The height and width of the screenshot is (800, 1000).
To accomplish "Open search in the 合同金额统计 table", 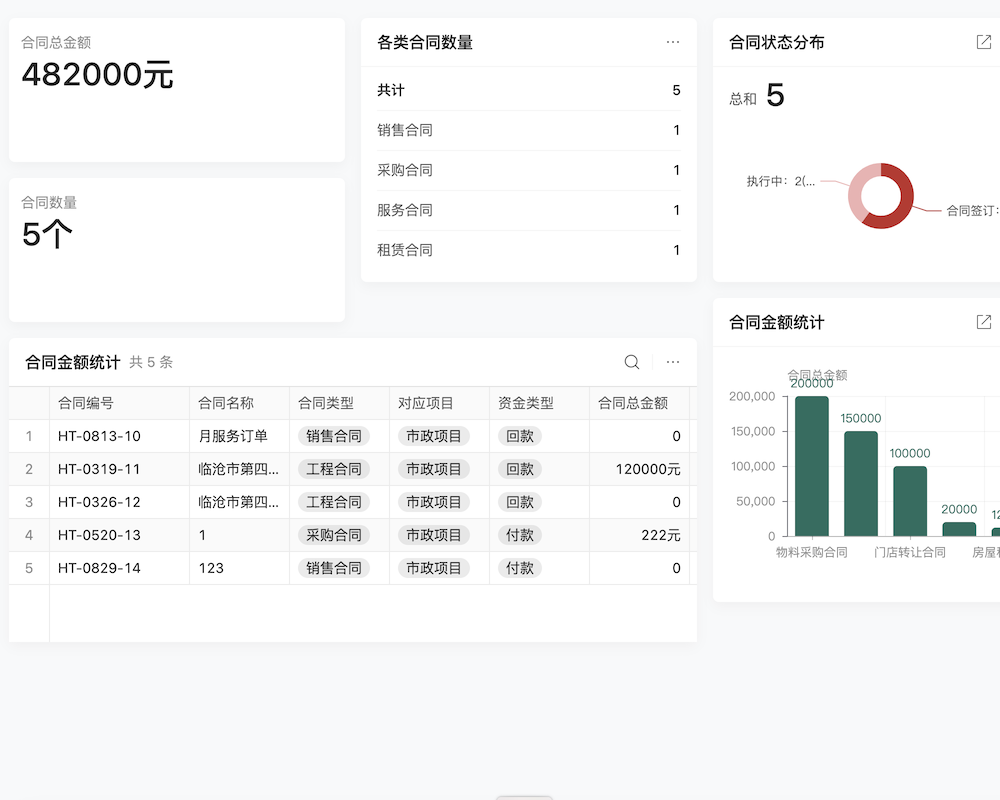I will 631,361.
